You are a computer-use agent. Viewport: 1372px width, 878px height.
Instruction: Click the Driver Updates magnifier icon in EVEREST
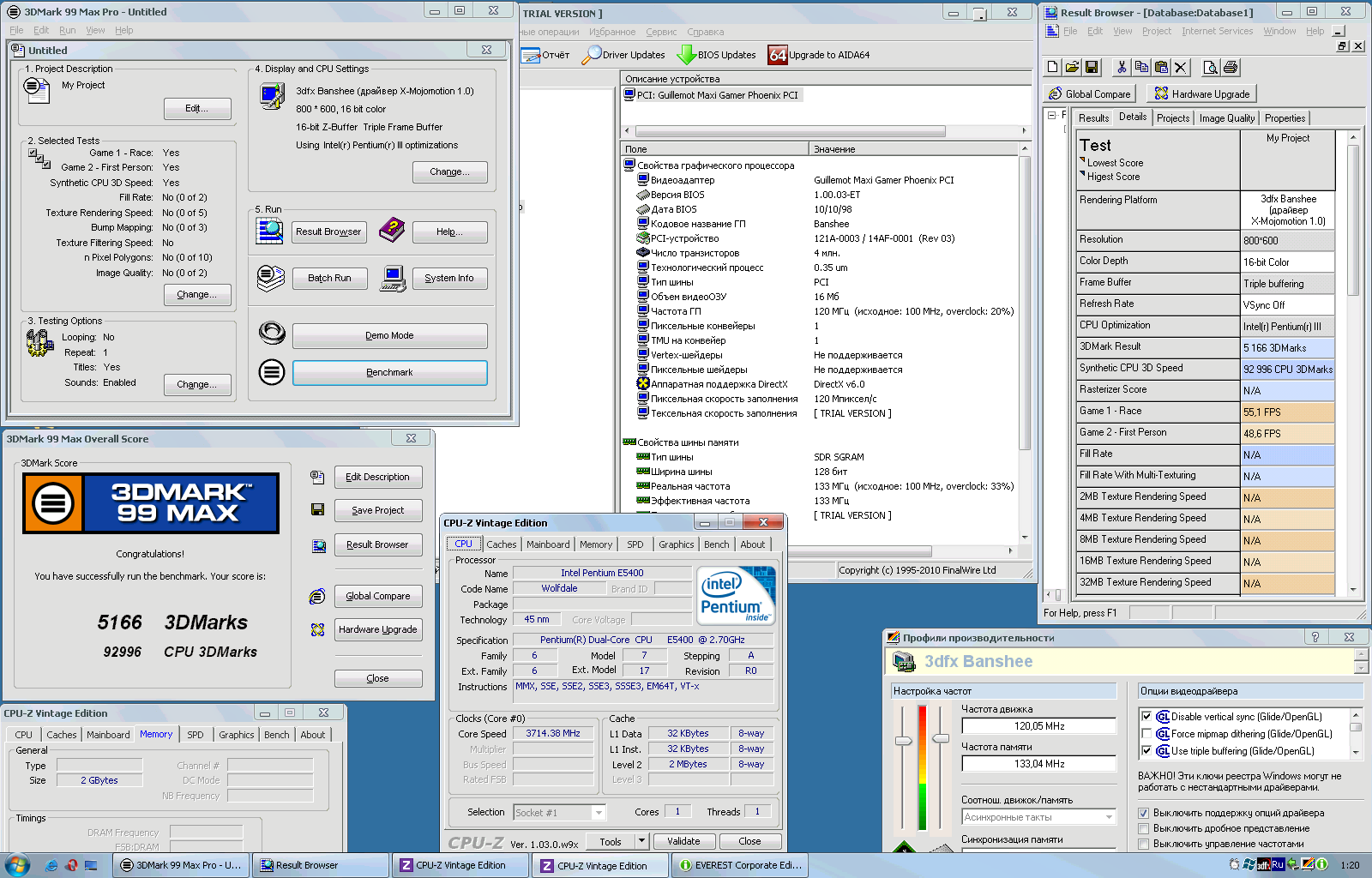click(x=591, y=55)
